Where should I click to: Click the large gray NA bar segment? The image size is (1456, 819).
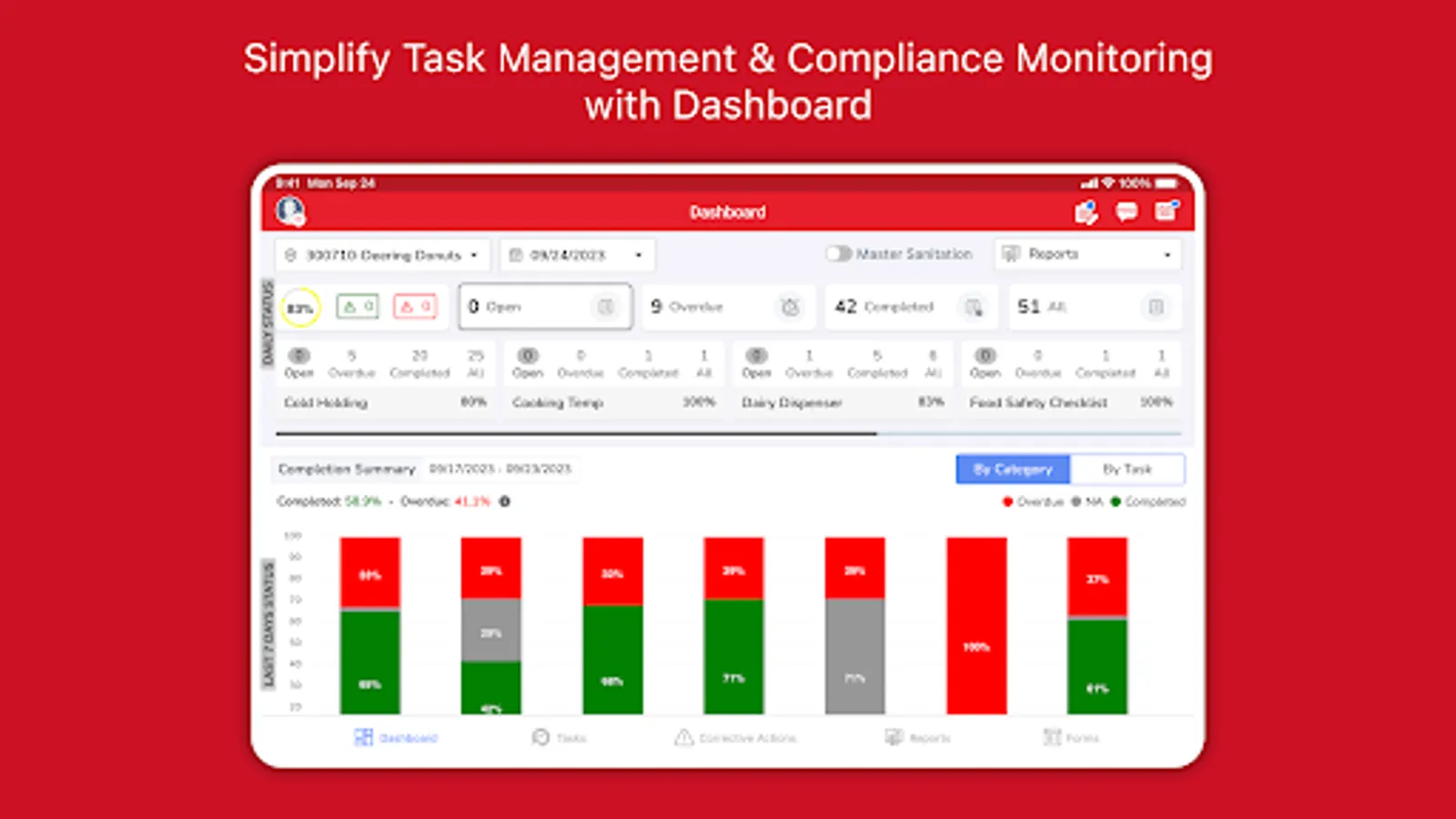[x=854, y=655]
